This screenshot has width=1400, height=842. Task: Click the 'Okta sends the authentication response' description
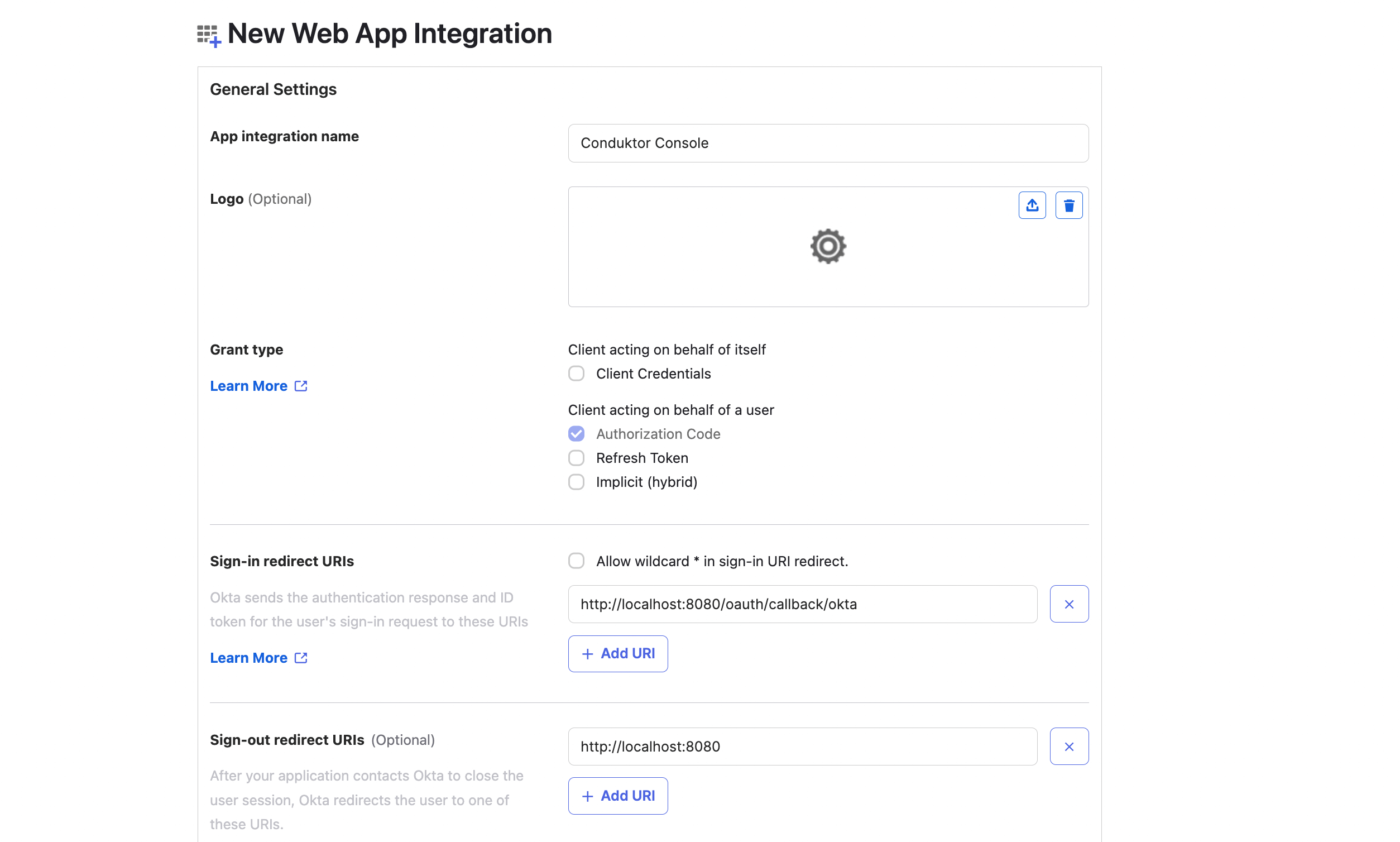pyautogui.click(x=369, y=610)
